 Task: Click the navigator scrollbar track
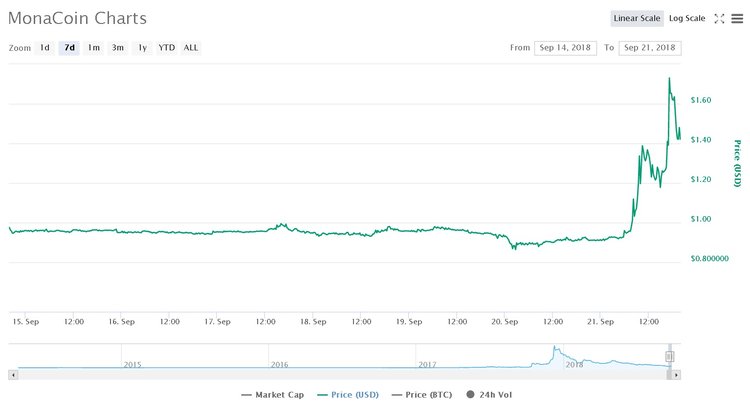[342, 375]
